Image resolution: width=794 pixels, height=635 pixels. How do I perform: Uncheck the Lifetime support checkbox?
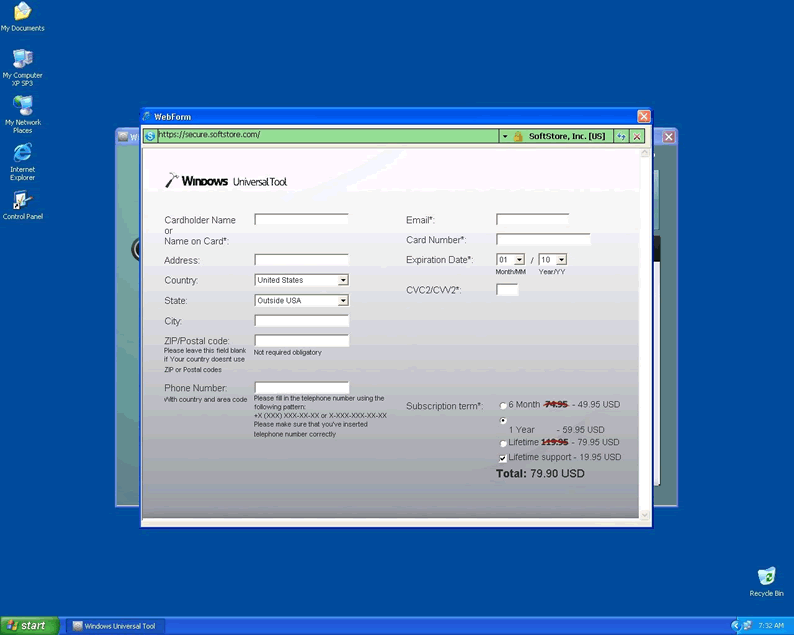[x=503, y=458]
